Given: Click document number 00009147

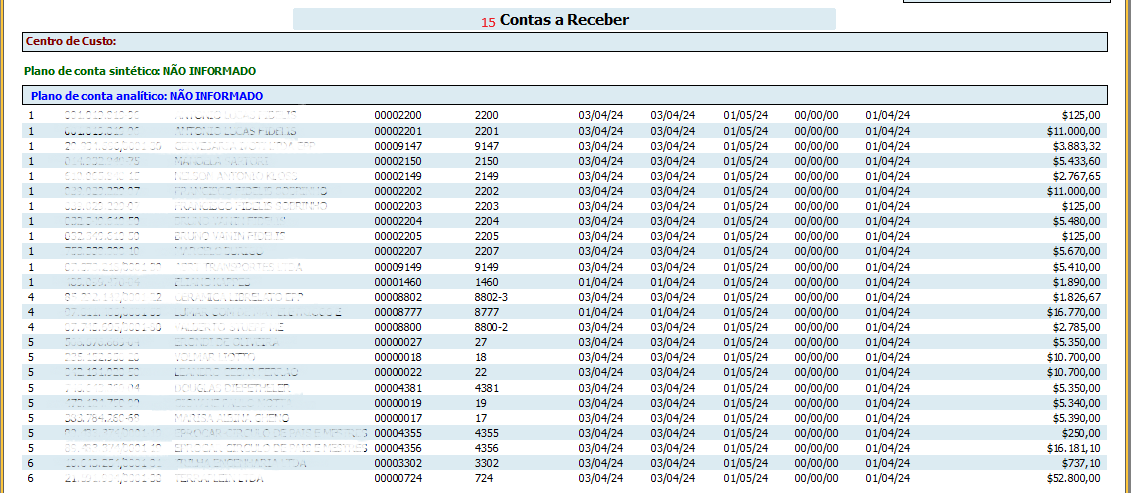Looking at the screenshot, I should pos(397,146).
